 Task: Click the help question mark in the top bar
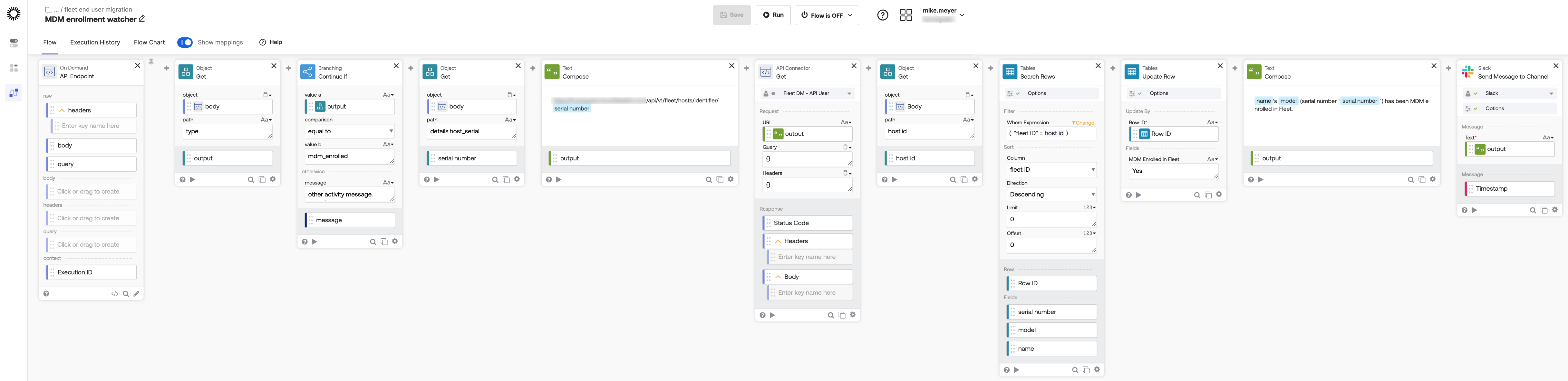(x=883, y=14)
